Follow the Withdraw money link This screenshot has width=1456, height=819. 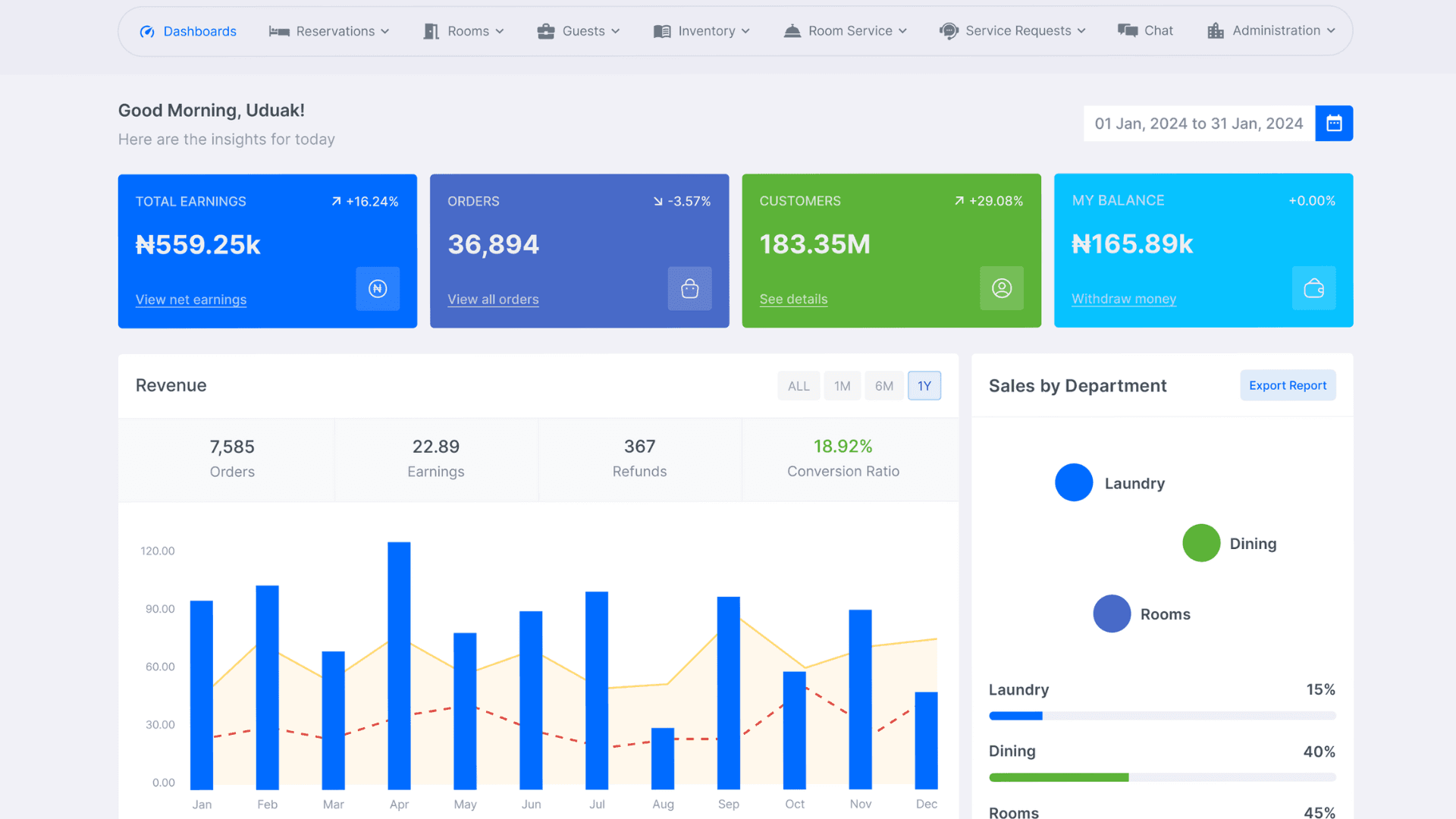1123,299
